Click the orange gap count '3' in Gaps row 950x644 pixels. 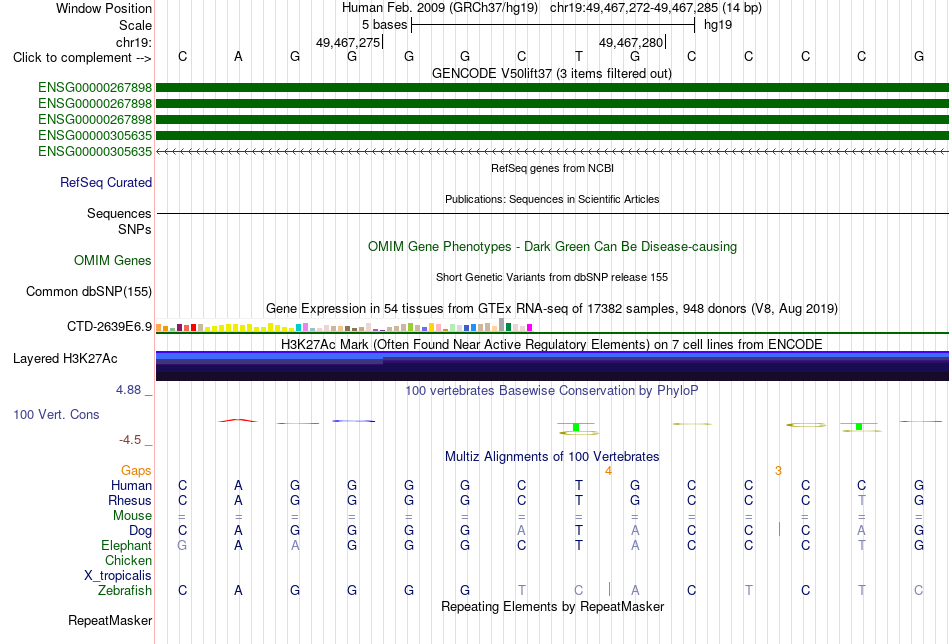click(x=779, y=471)
